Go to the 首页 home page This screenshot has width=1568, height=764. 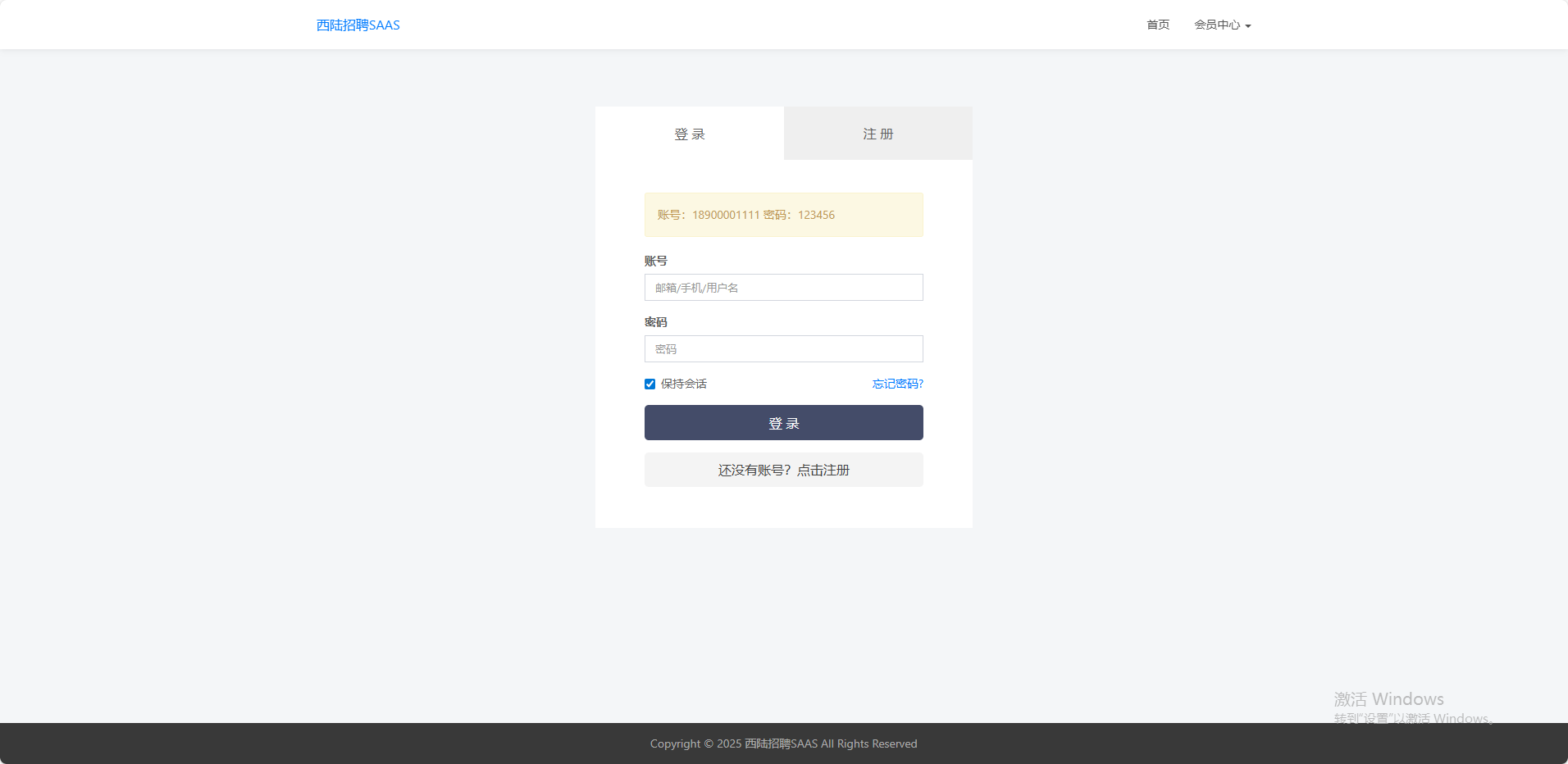[x=1157, y=25]
